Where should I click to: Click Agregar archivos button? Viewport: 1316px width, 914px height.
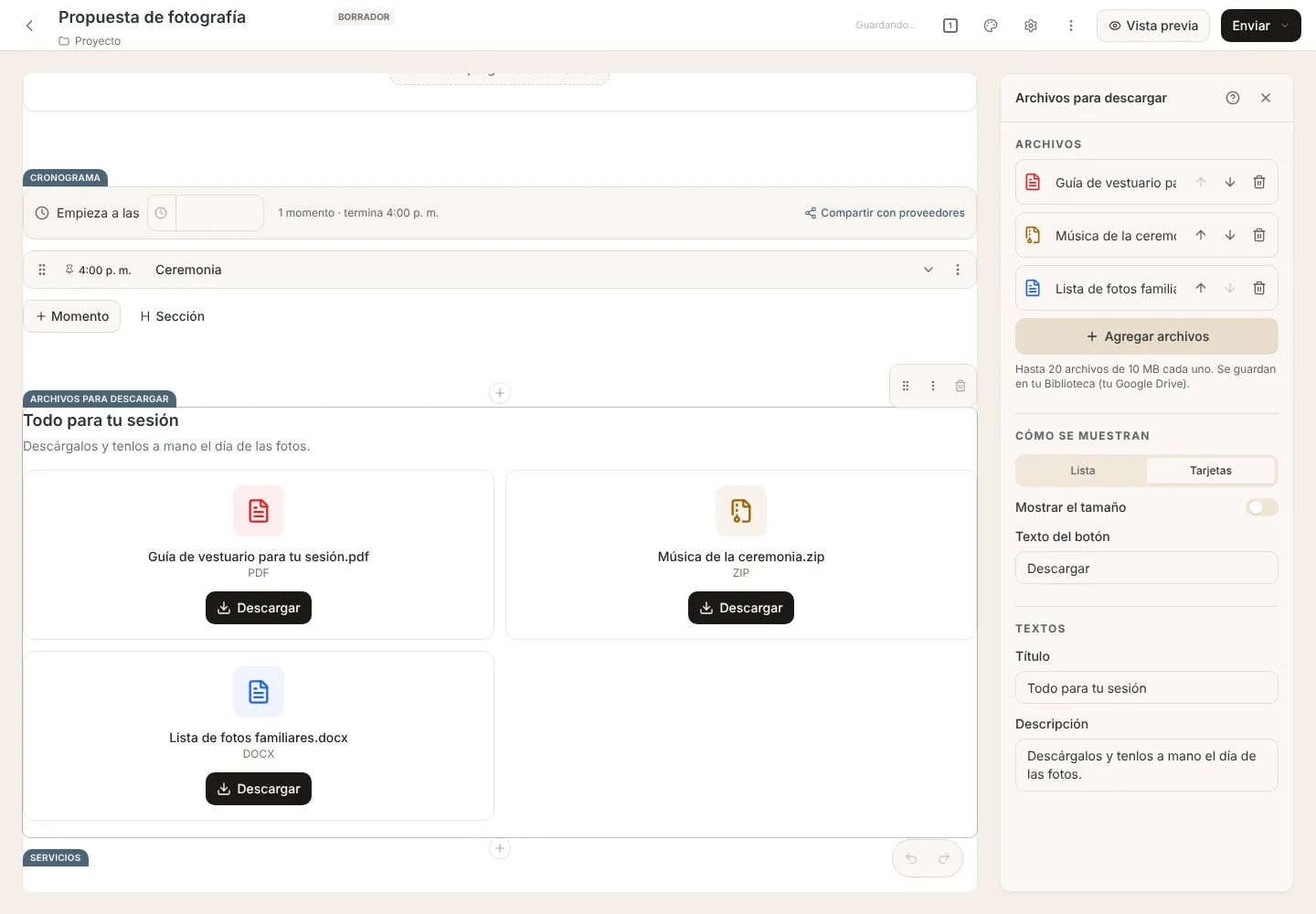coord(1147,336)
